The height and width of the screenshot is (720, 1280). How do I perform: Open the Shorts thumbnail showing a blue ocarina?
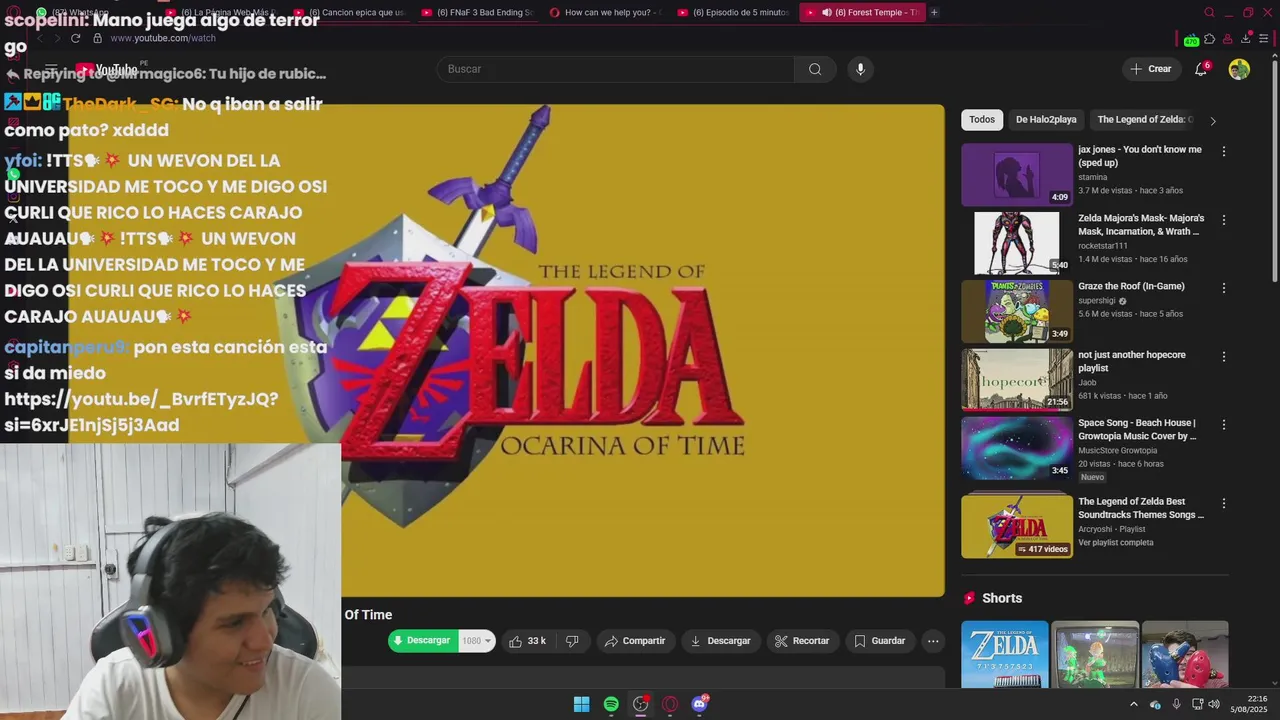click(x=1185, y=655)
